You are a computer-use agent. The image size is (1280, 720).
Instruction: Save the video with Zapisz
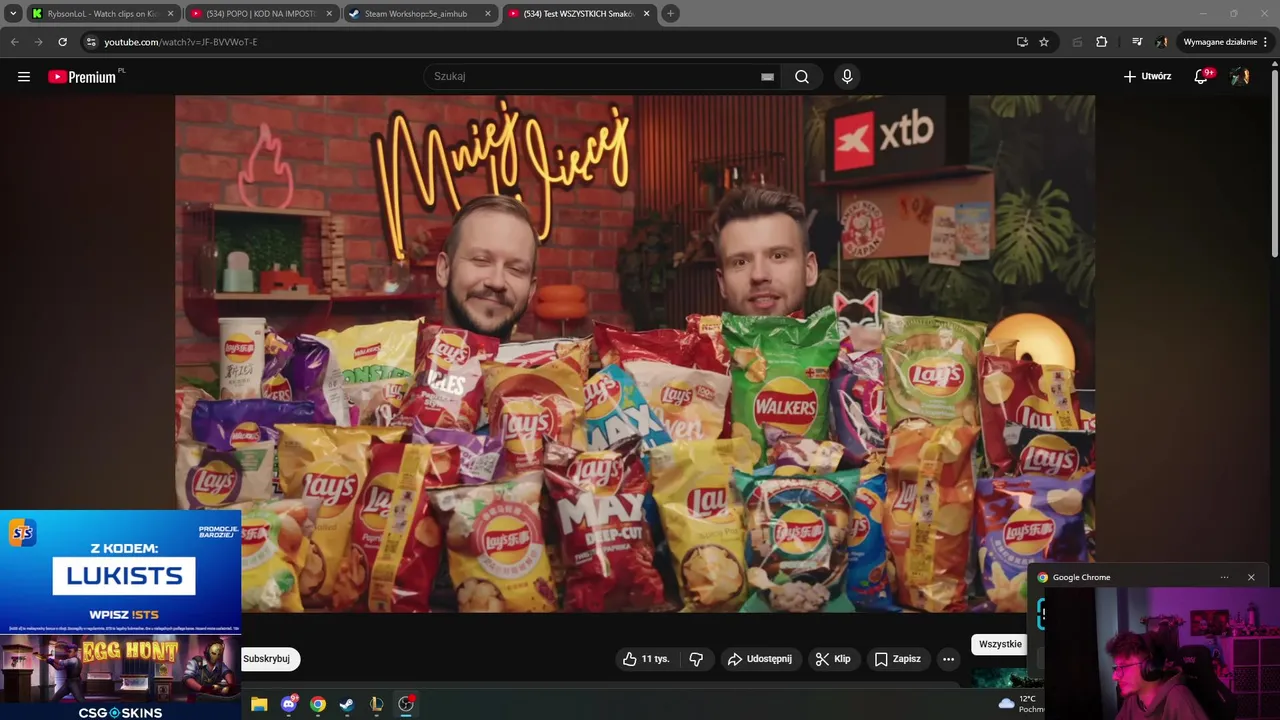pyautogui.click(x=897, y=659)
